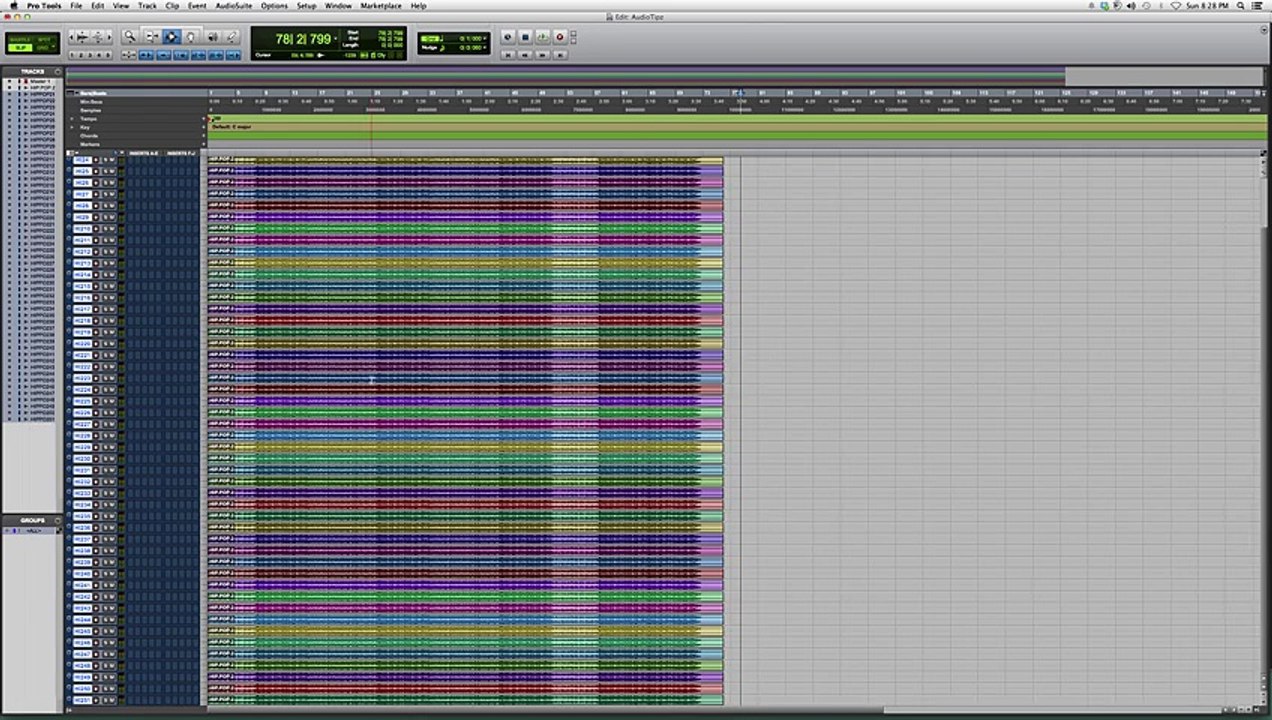1272x720 pixels.
Task: Open the Window menu
Action: 338,5
